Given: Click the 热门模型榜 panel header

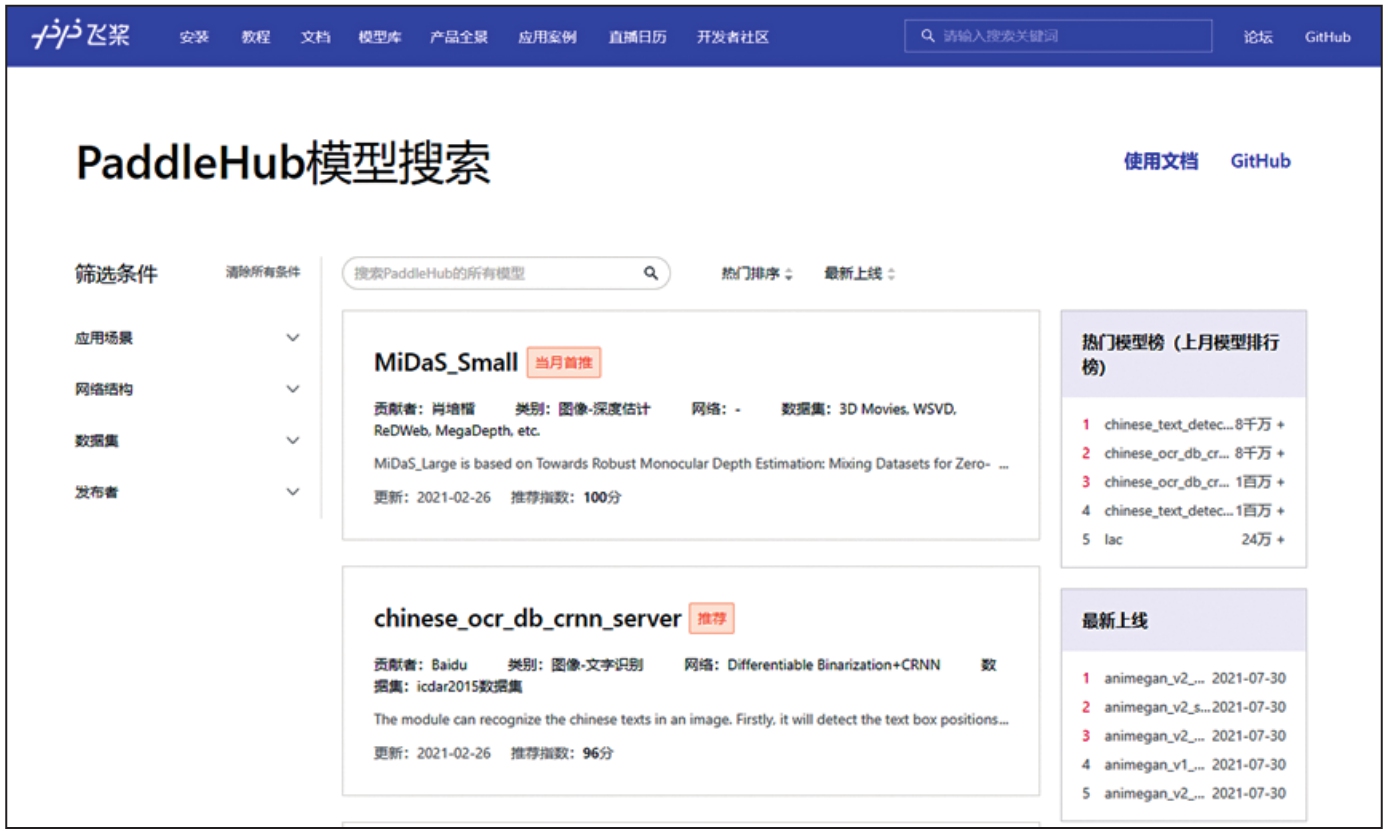Looking at the screenshot, I should pyautogui.click(x=1184, y=354).
